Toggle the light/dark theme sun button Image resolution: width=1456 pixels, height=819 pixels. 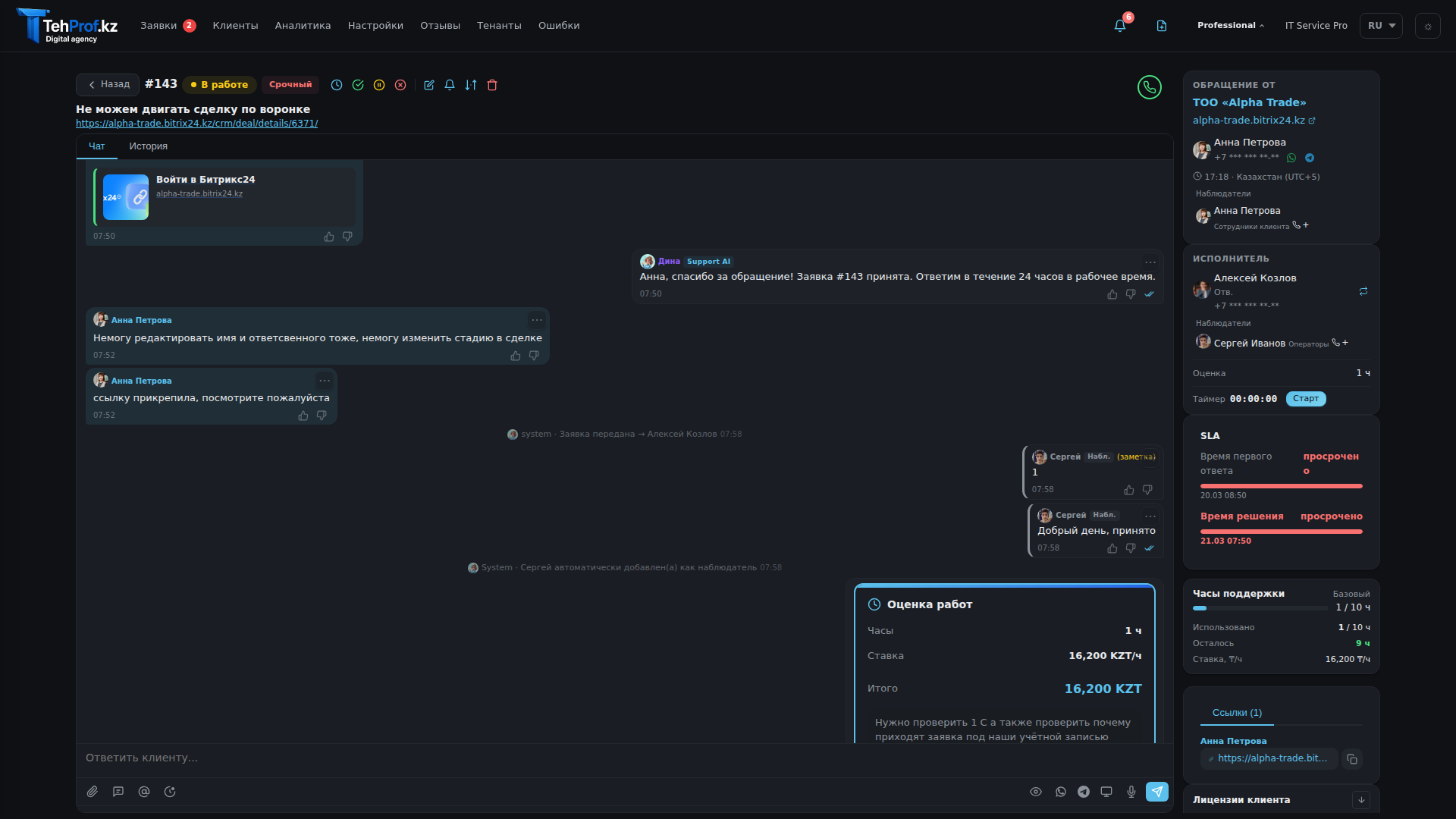point(1427,26)
